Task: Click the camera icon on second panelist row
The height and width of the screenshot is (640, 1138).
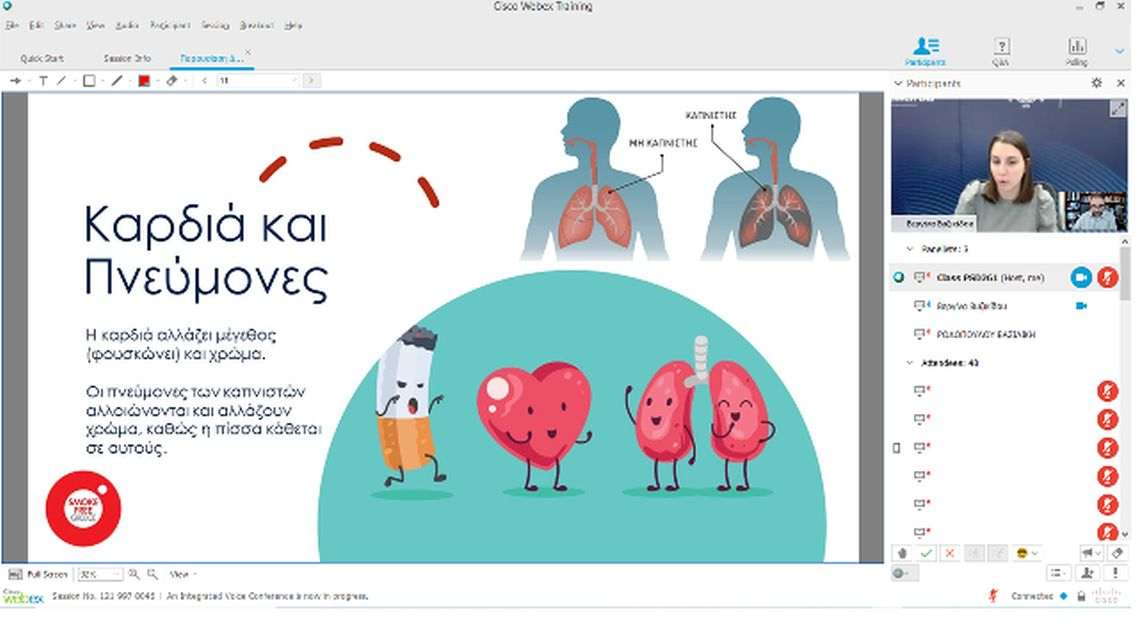Action: 1081,305
